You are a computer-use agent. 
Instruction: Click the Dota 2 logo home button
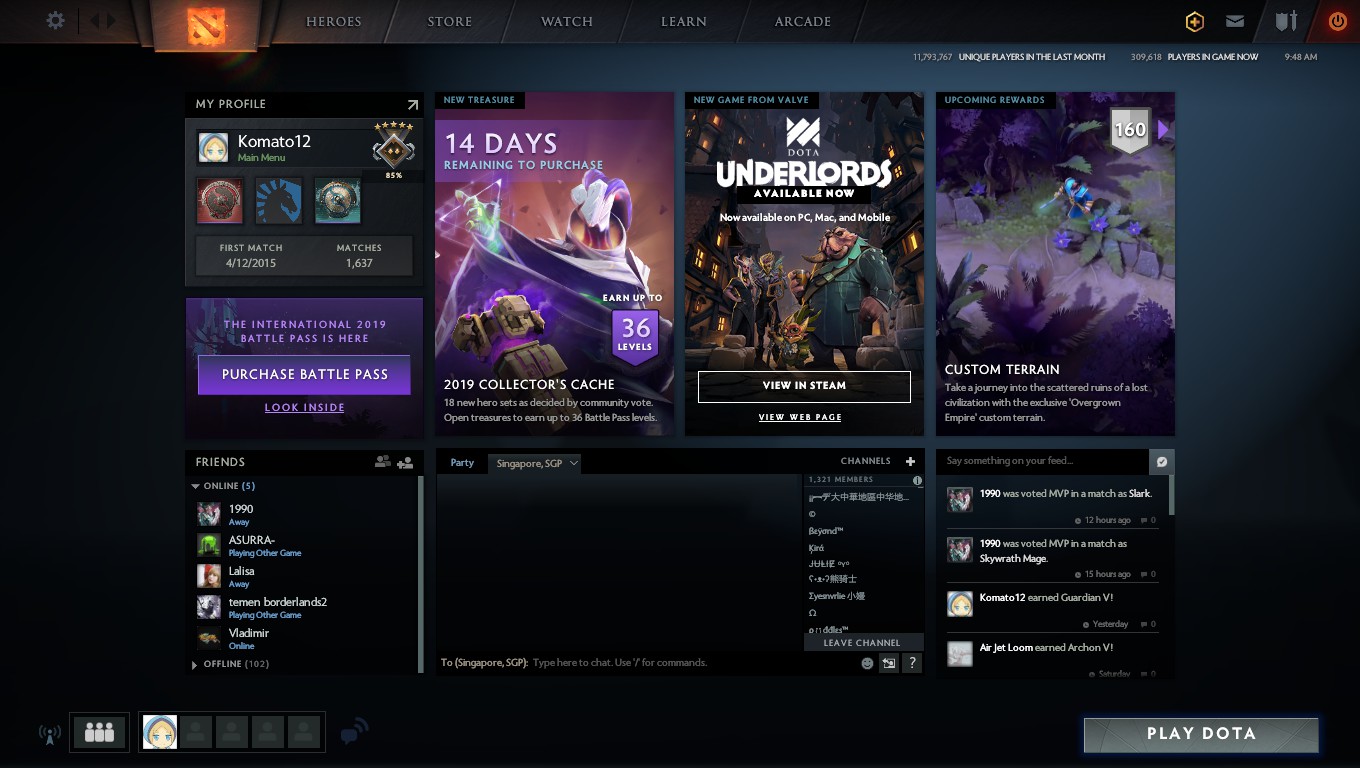(208, 25)
